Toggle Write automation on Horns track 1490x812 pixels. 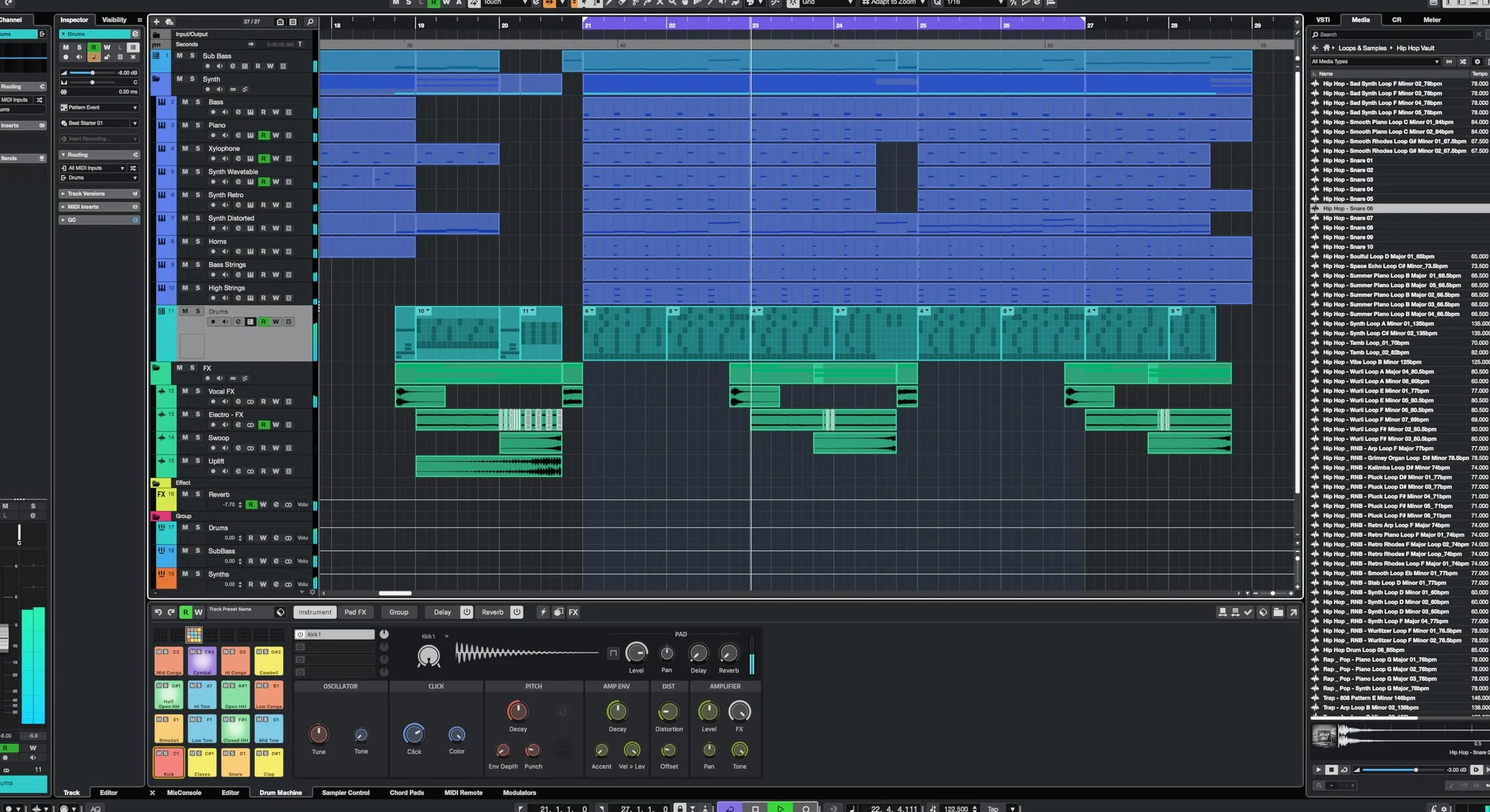pyautogui.click(x=275, y=252)
